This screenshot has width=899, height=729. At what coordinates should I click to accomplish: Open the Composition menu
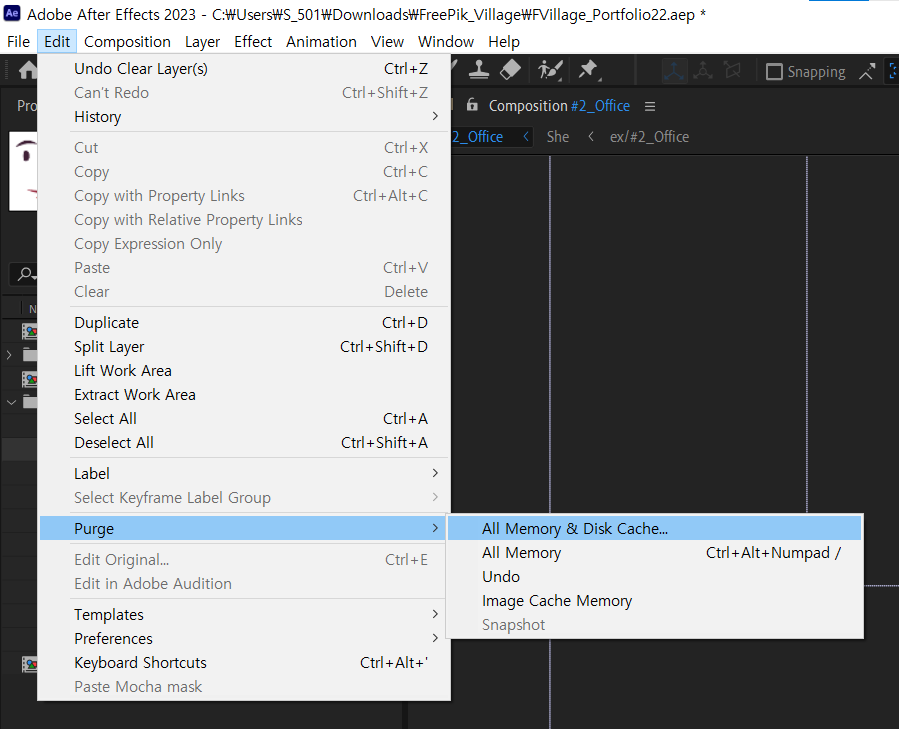coord(127,41)
